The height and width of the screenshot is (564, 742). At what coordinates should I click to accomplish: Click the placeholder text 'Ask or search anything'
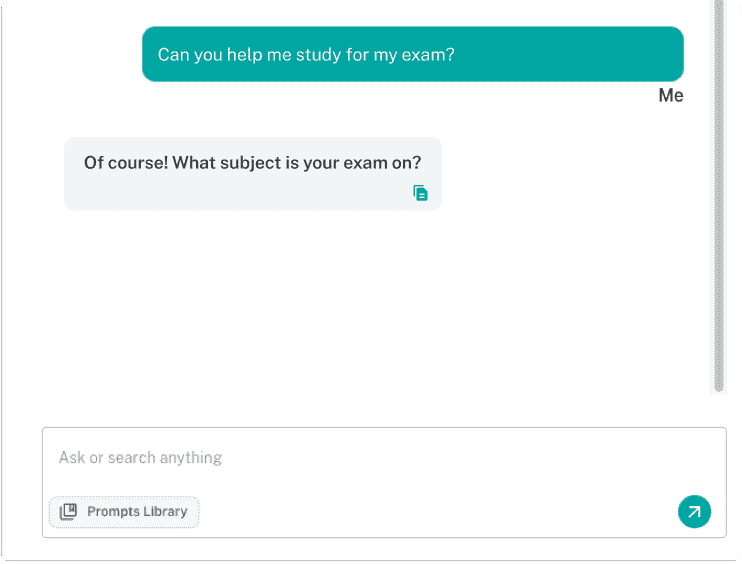pos(140,458)
